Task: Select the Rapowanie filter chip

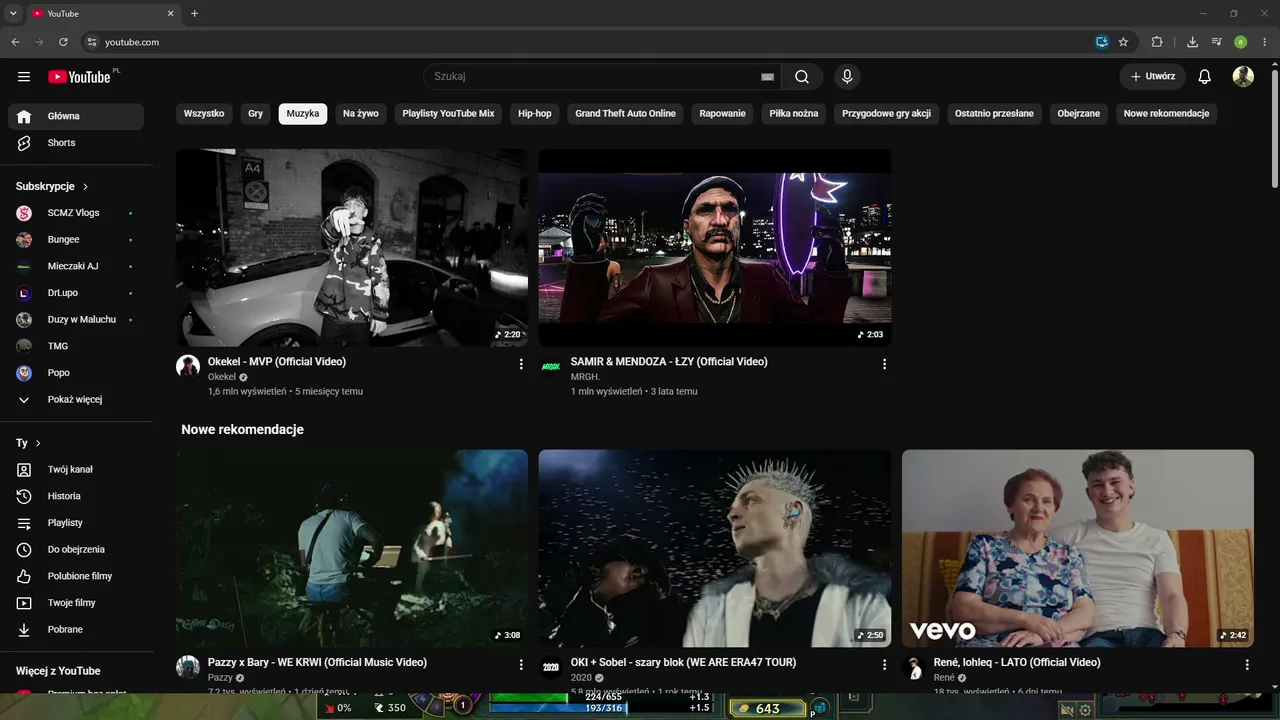Action: [723, 114]
